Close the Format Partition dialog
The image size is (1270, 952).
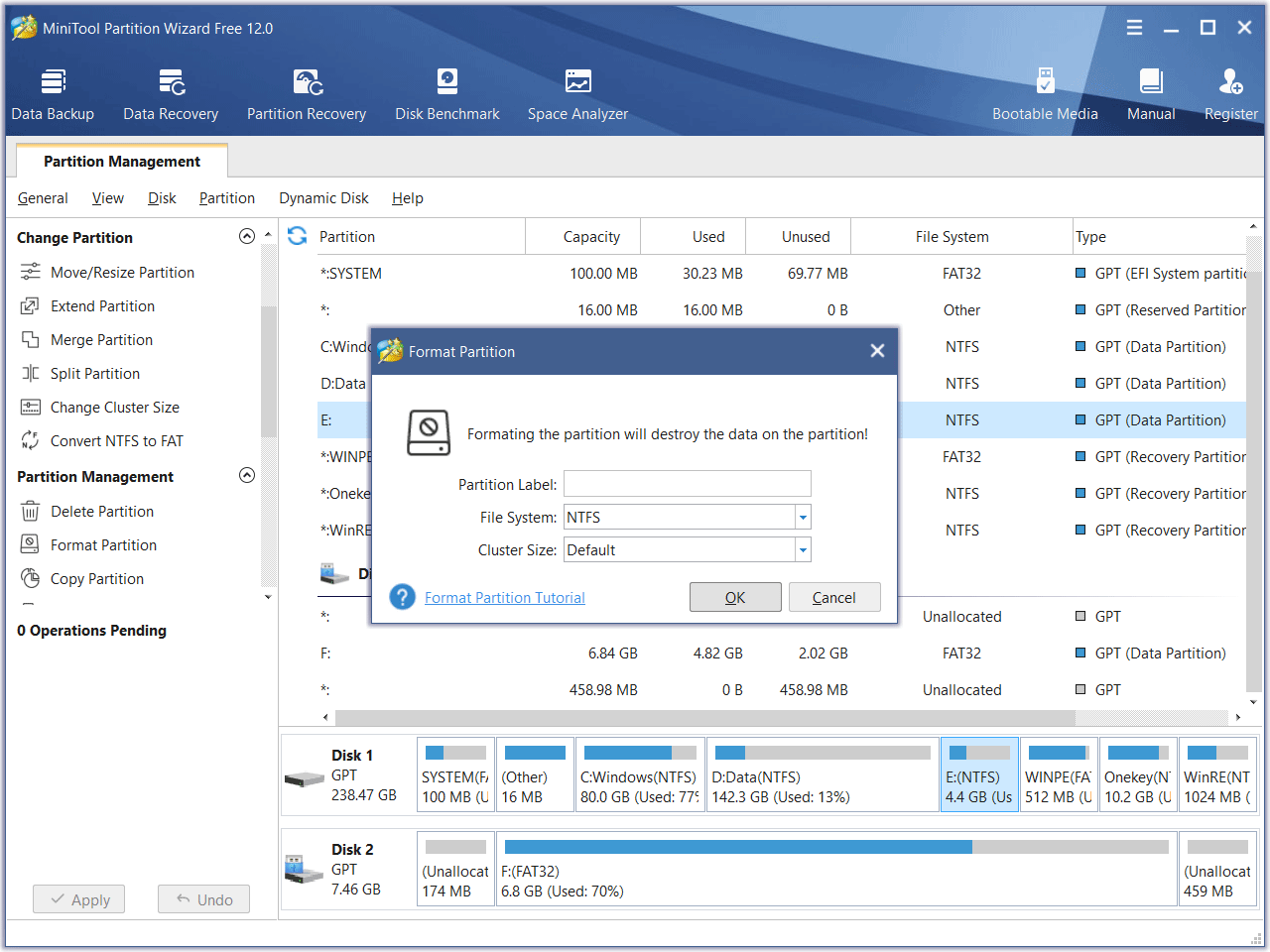click(x=877, y=351)
